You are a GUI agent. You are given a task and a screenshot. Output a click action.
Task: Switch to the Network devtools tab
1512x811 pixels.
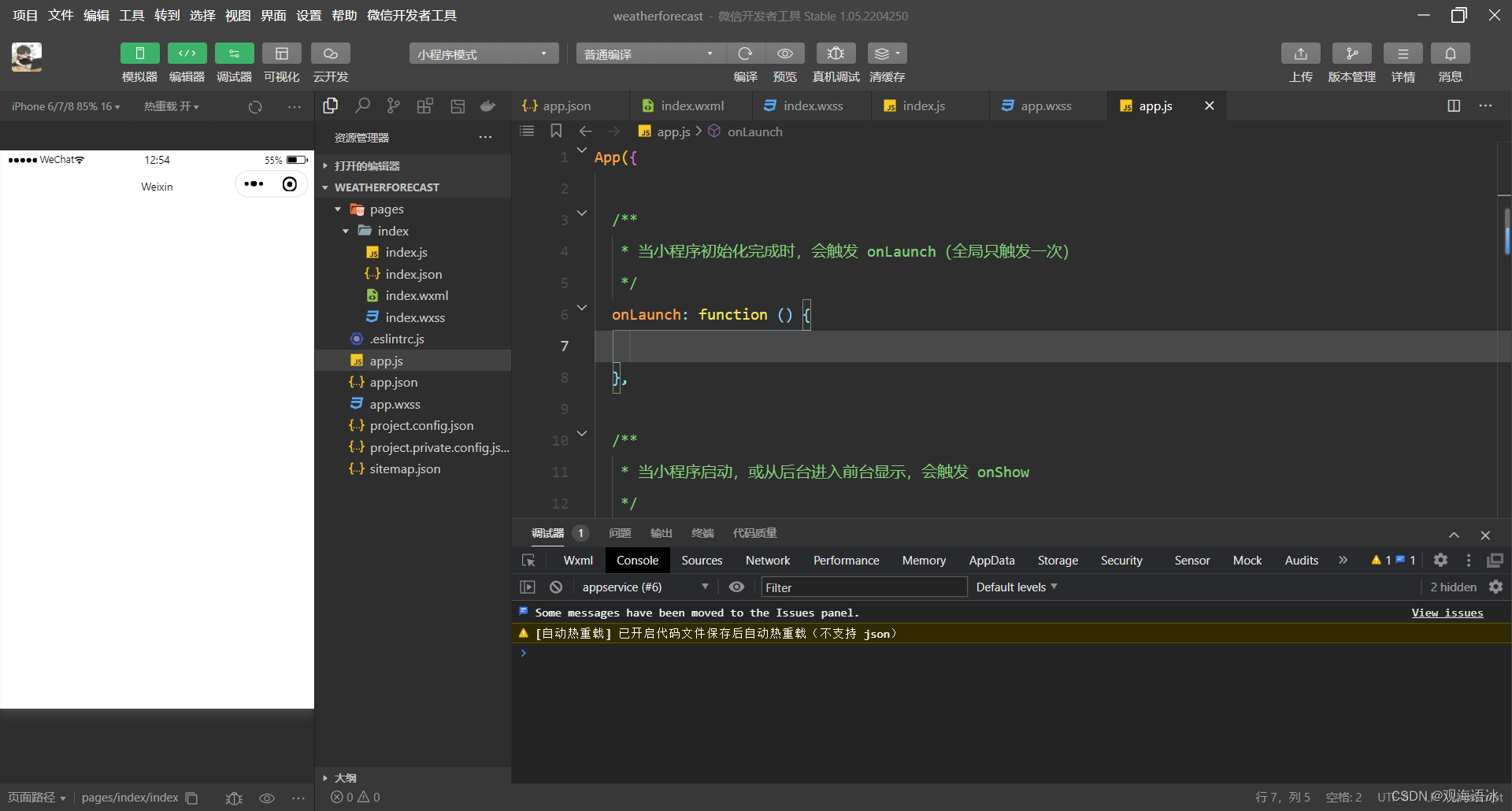pyautogui.click(x=768, y=560)
